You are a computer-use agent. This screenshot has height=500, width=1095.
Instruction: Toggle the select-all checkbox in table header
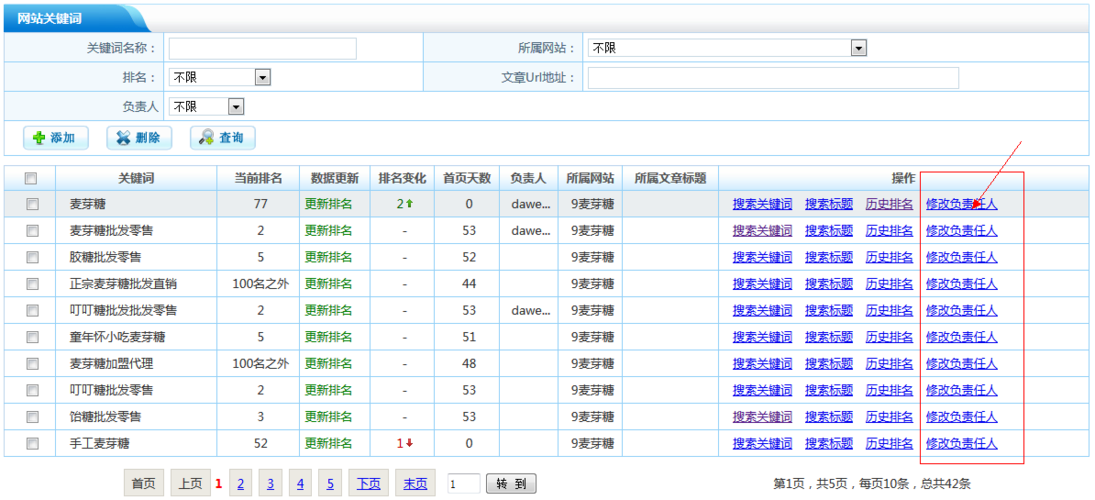click(x=31, y=179)
